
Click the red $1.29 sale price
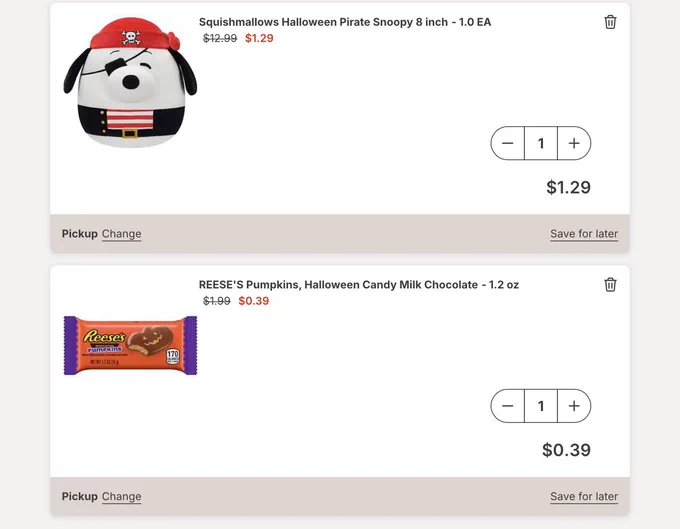pyautogui.click(x=259, y=39)
